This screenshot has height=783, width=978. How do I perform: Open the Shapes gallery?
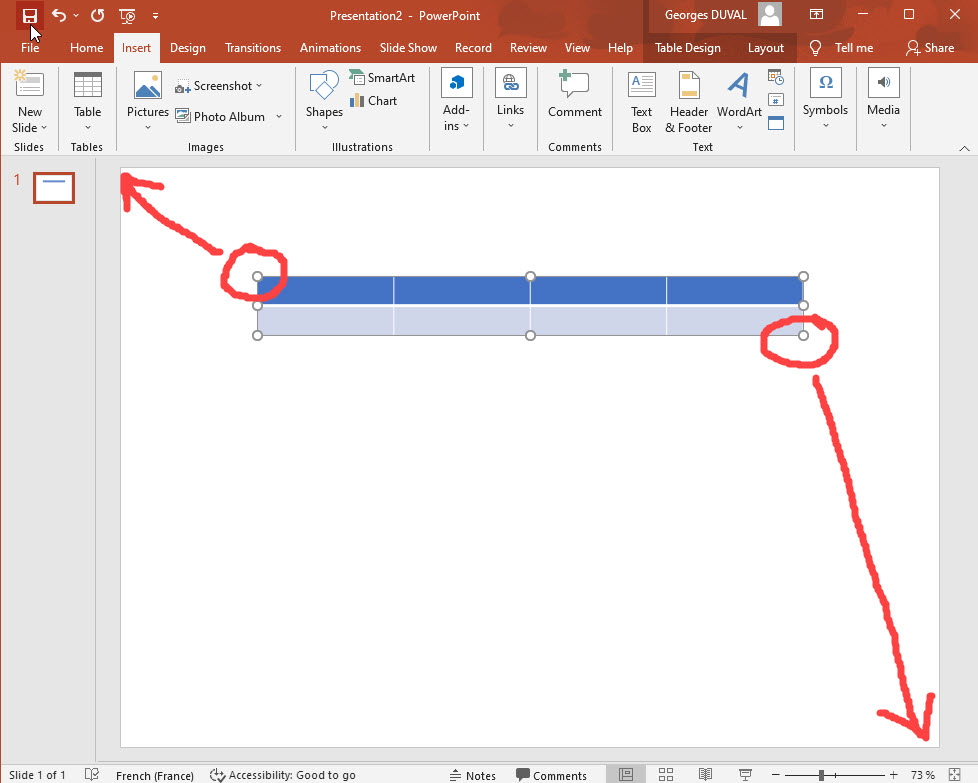324,102
